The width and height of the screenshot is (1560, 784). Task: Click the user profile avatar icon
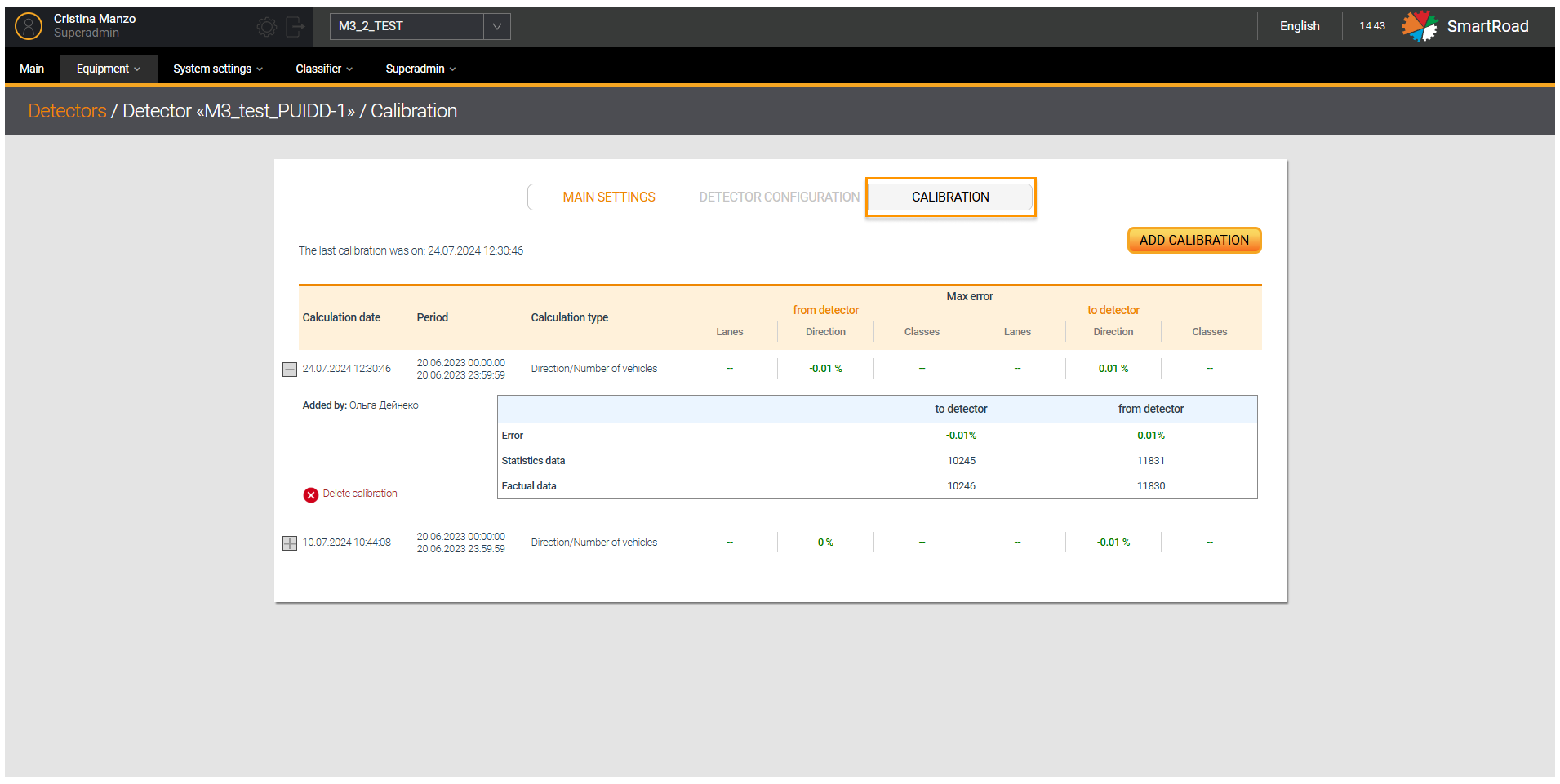pos(29,26)
